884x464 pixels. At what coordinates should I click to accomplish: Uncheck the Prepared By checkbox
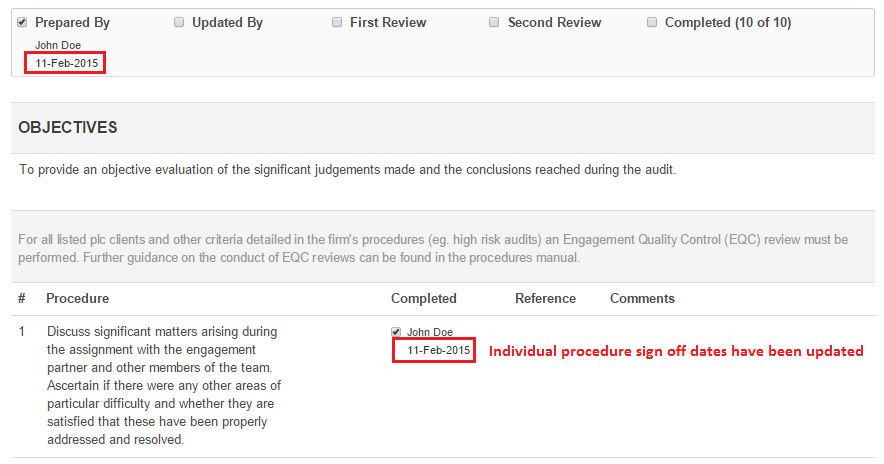point(22,23)
